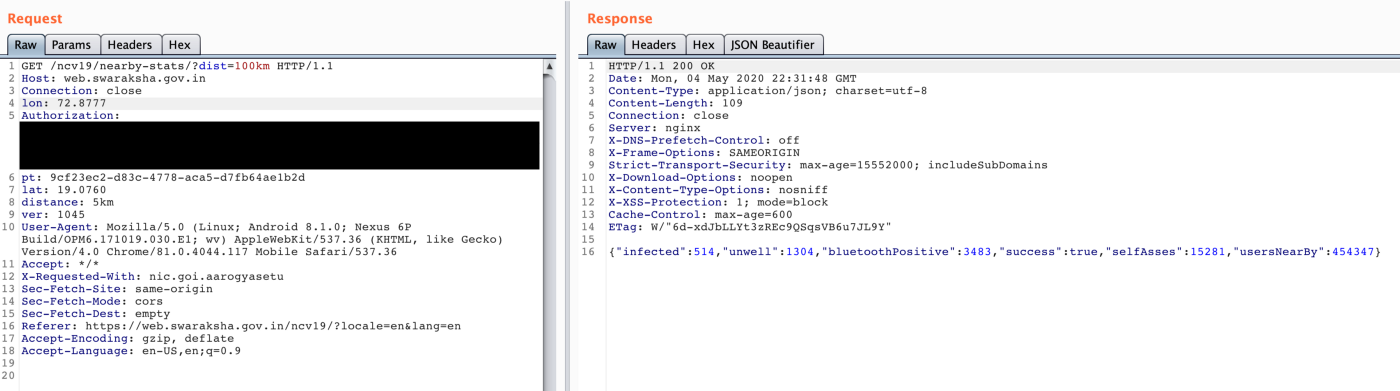Click the Response panel title

pyautogui.click(x=619, y=18)
